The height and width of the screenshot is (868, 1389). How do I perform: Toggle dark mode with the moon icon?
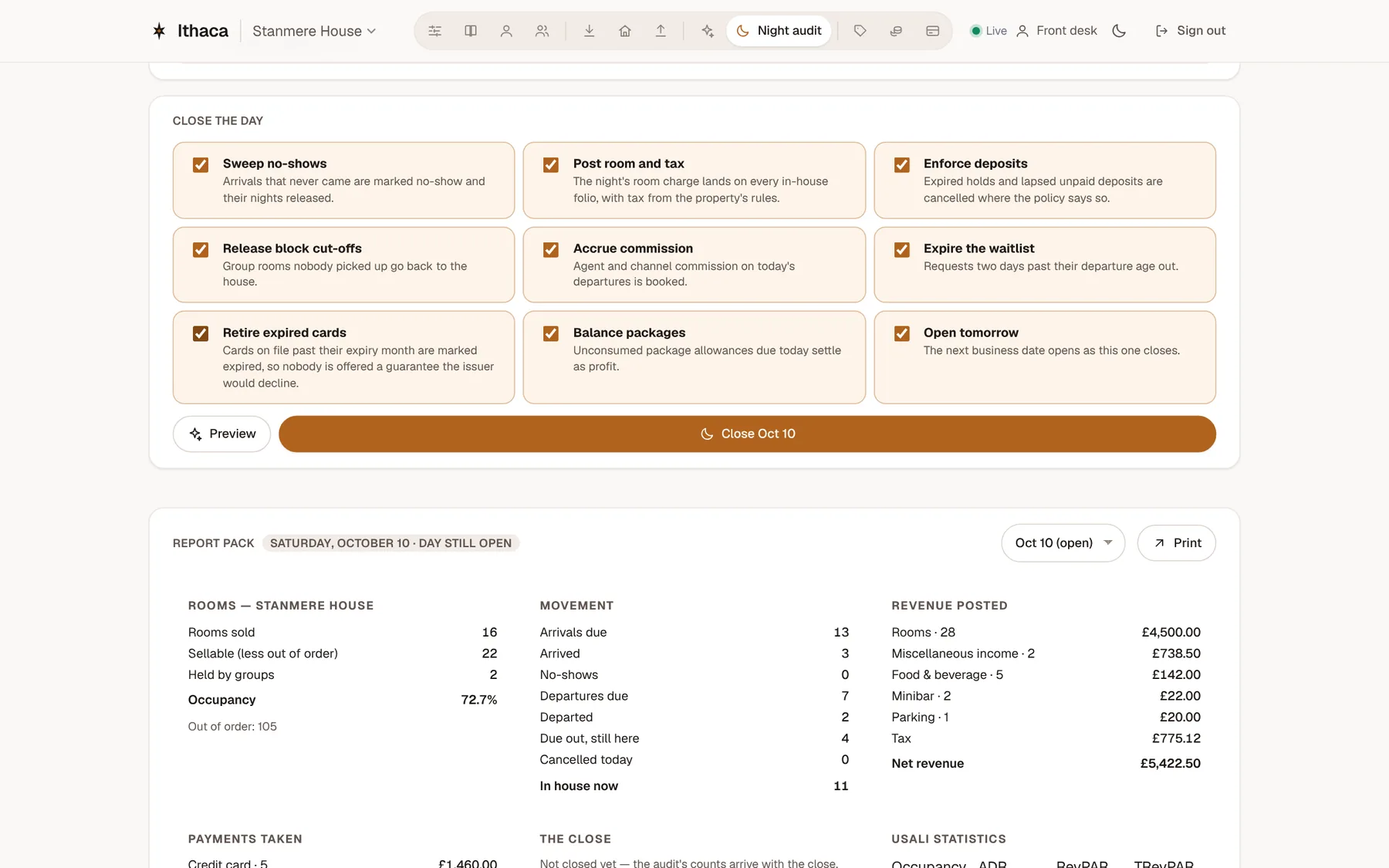coord(1119,31)
